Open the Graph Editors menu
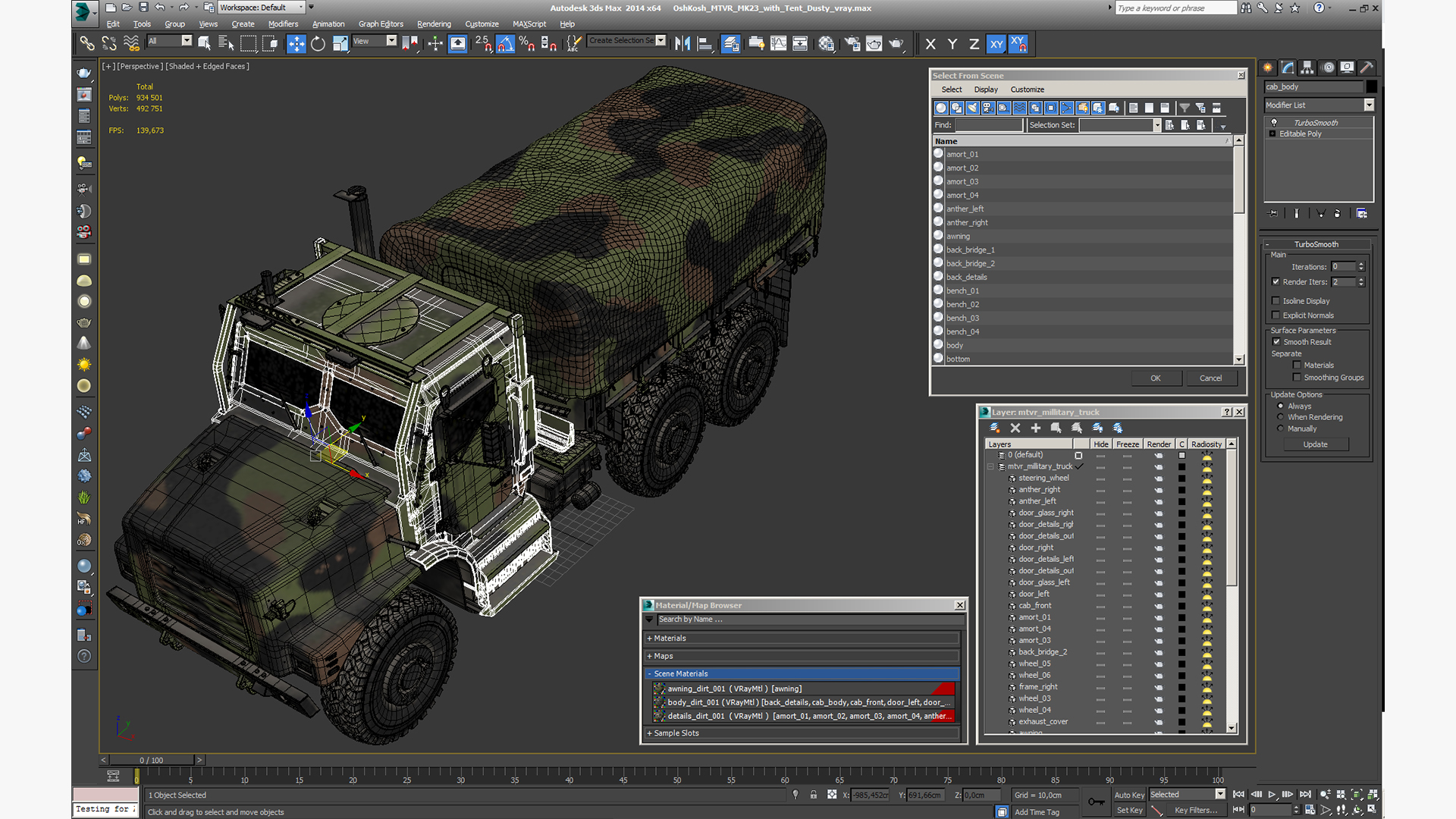Viewport: 1456px width, 819px height. tap(381, 24)
